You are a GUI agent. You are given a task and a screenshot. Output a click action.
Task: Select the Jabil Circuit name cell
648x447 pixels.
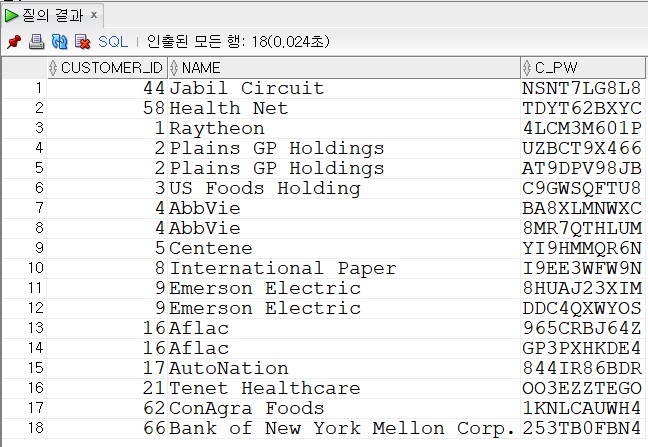344,88
